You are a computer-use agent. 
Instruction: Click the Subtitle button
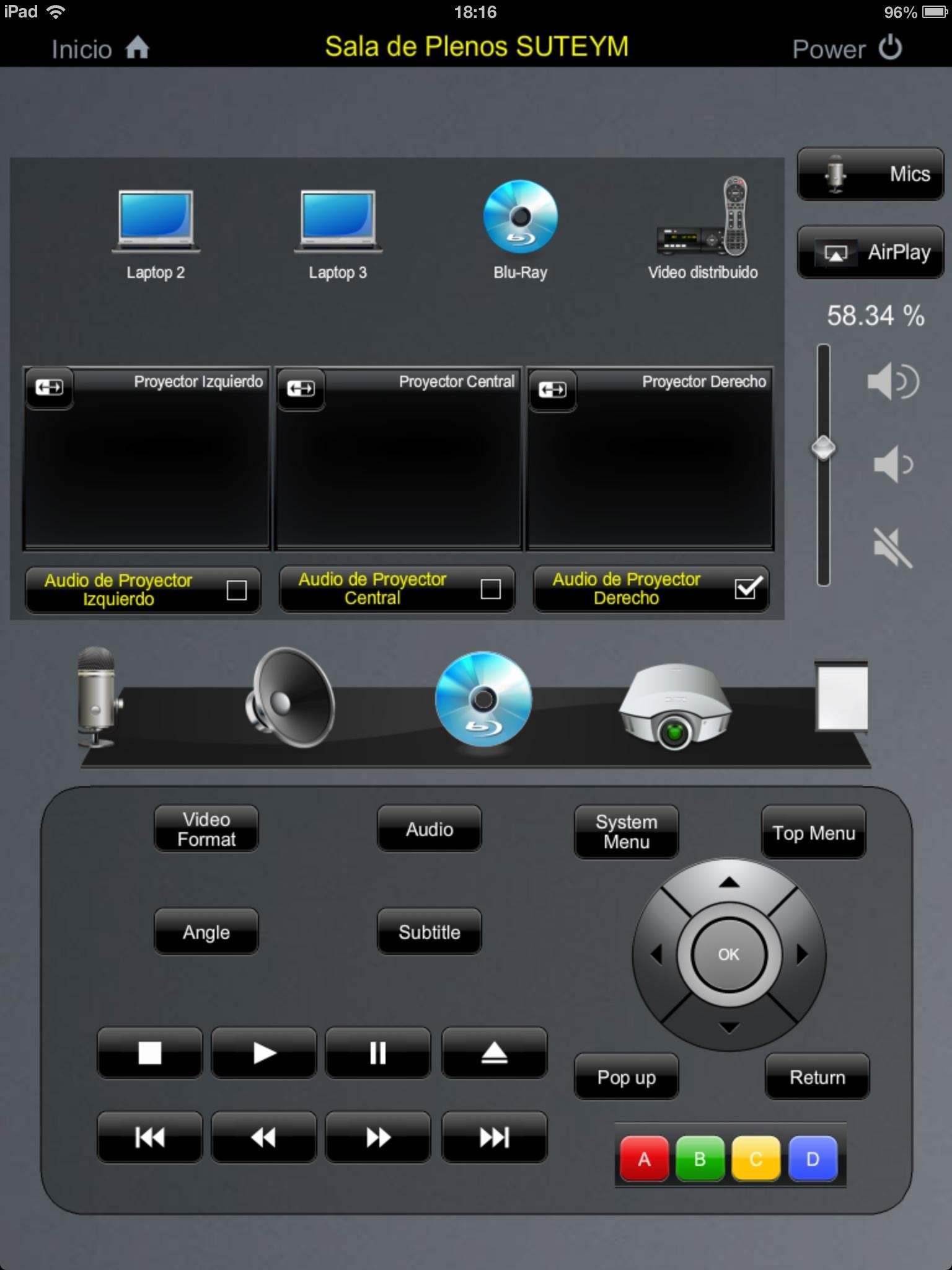429,932
